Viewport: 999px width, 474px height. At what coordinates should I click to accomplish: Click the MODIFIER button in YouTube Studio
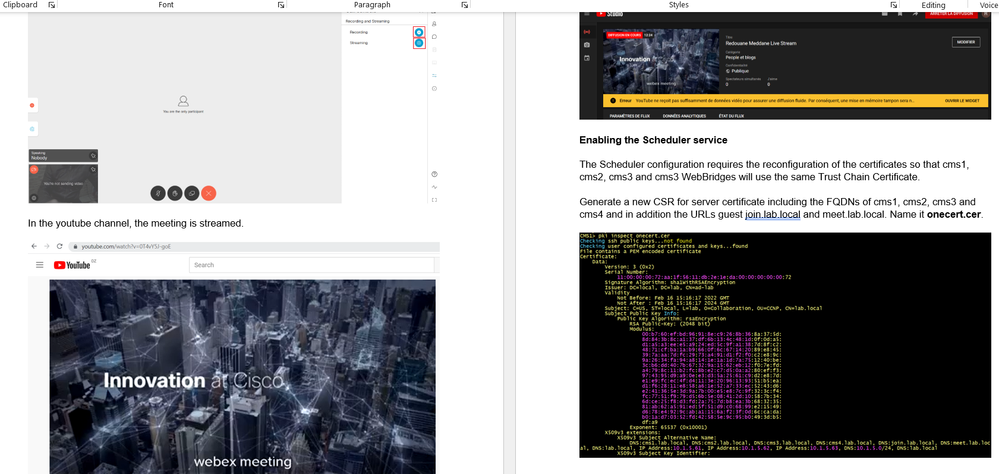click(966, 42)
